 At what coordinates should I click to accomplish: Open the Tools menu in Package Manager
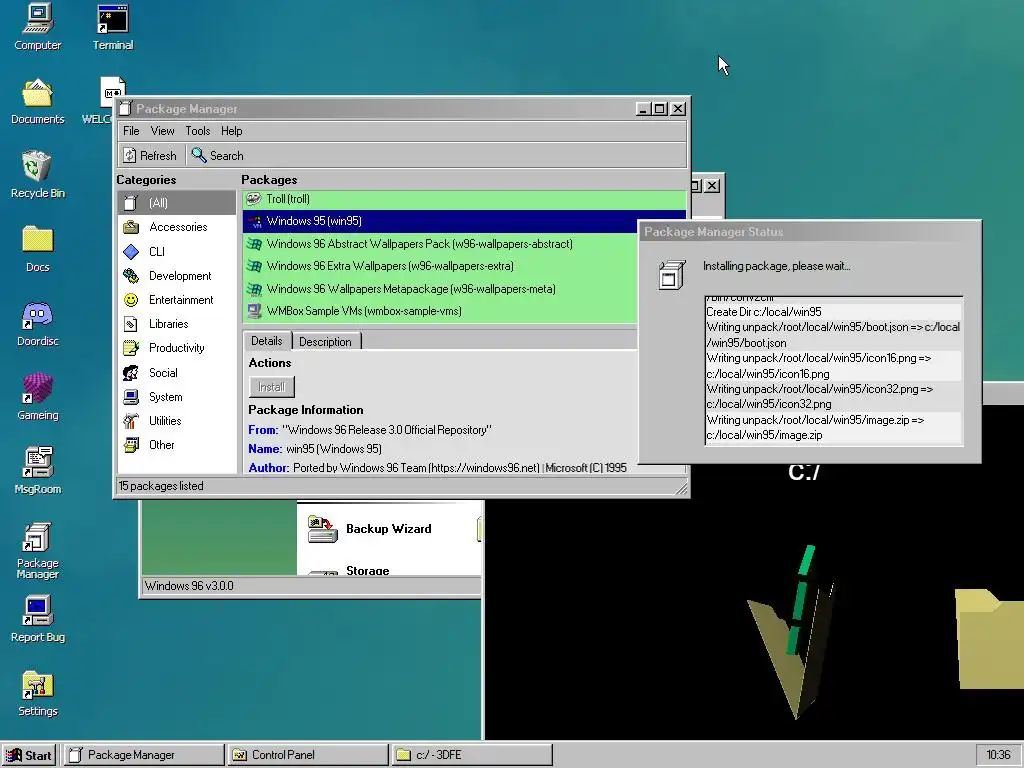tap(198, 131)
